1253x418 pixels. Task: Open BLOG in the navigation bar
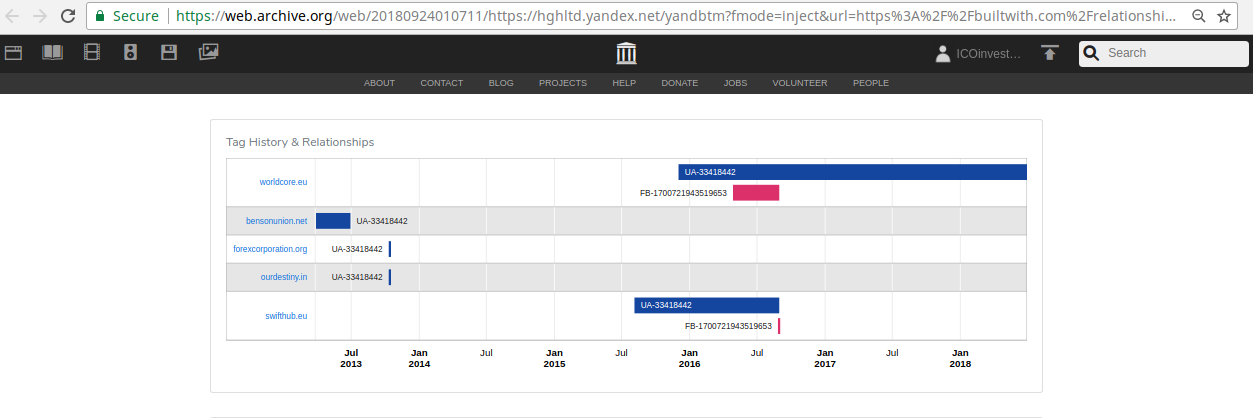point(501,83)
